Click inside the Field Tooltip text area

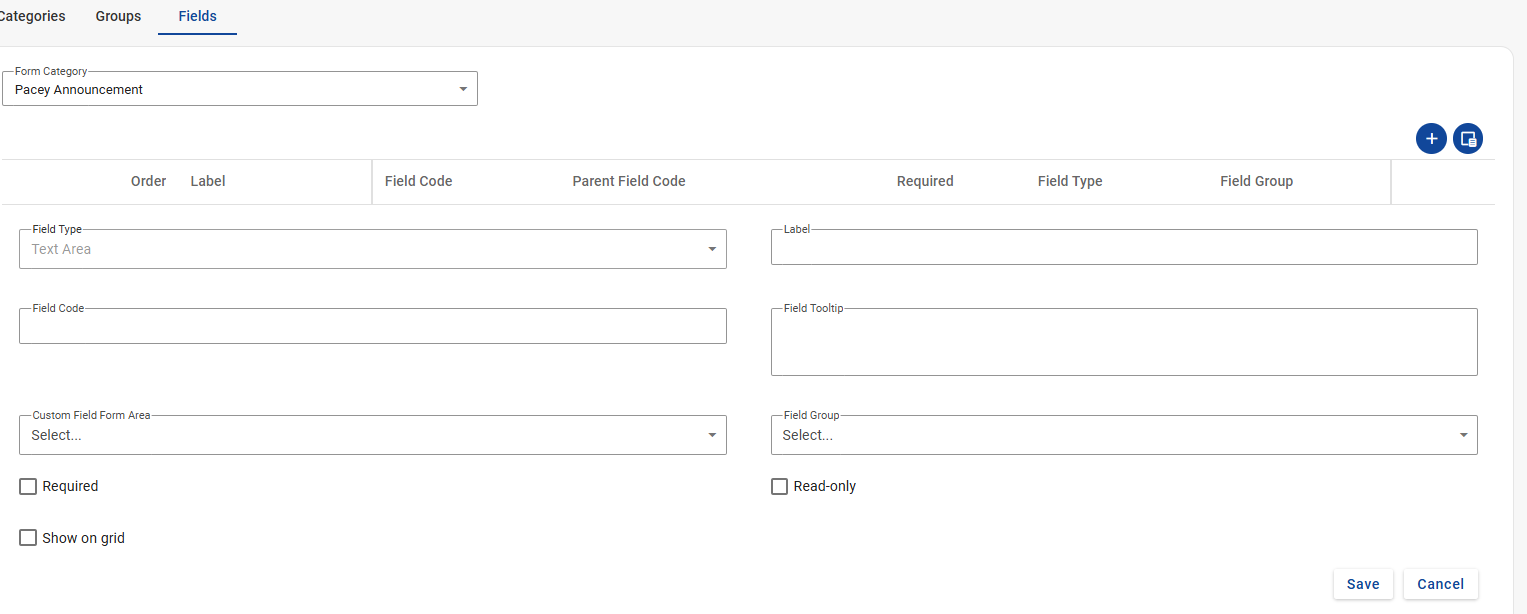tap(1123, 343)
